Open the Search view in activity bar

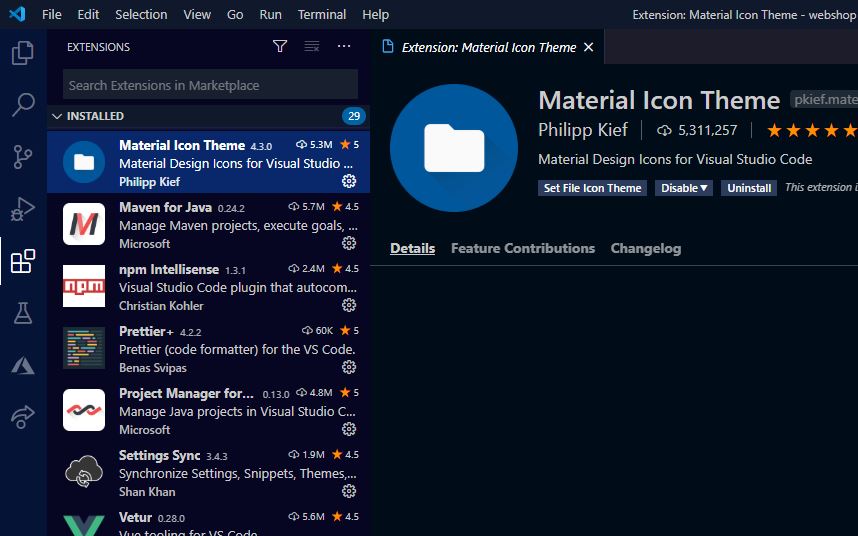coord(22,104)
